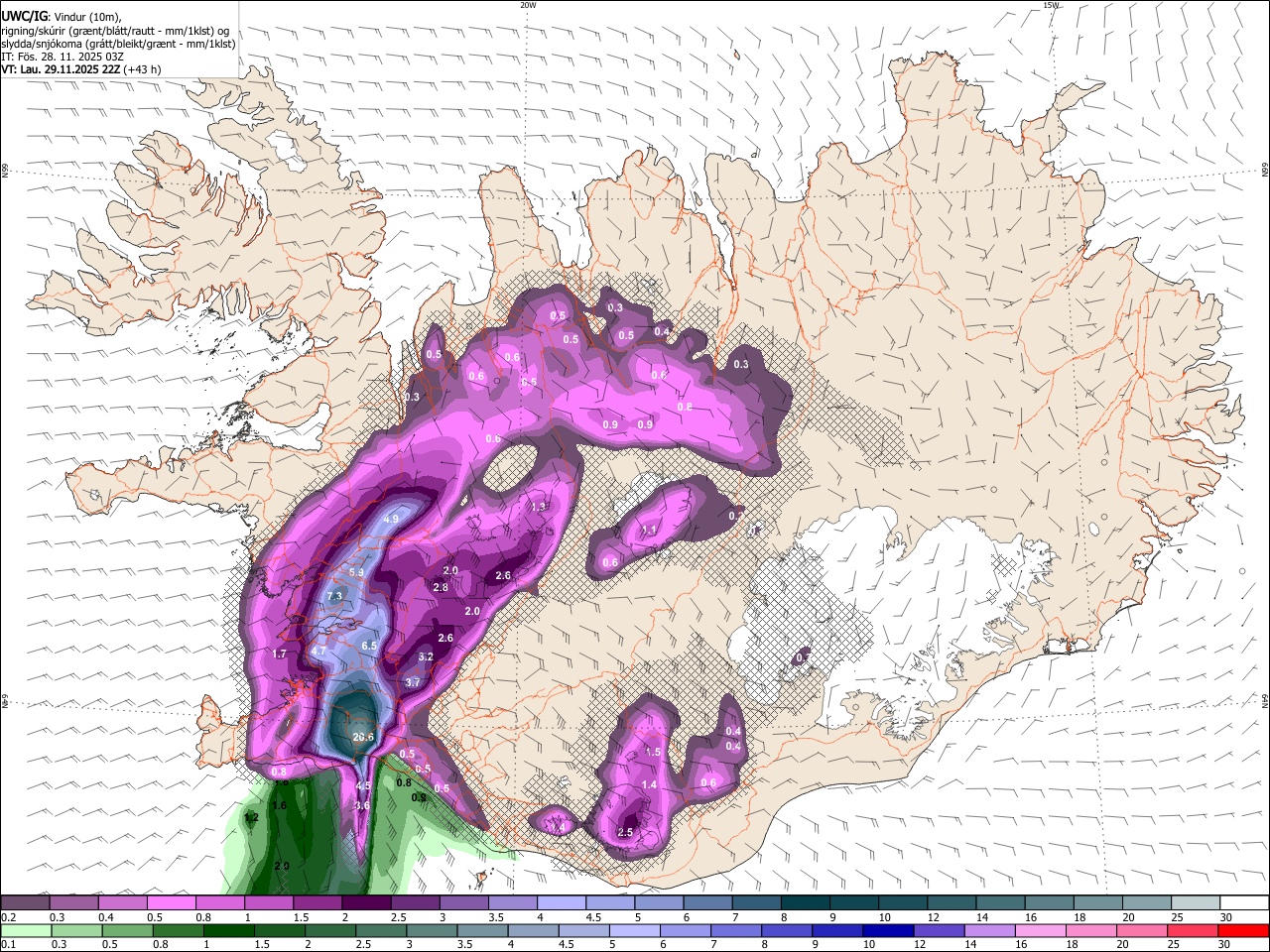Click the 1.3 value on the map

(x=539, y=507)
